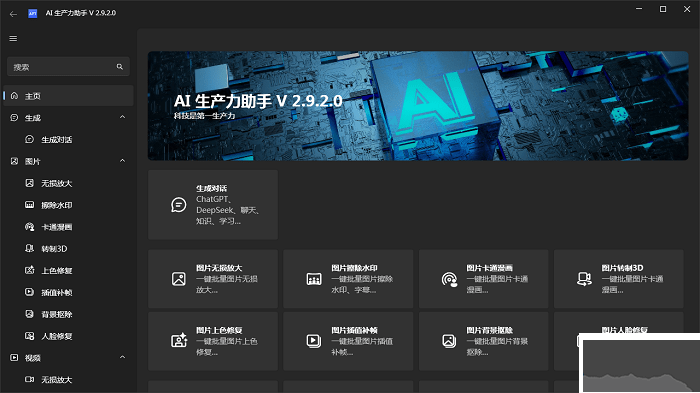
Task: Open the 图片卡通漫画 card
Action: (483, 279)
